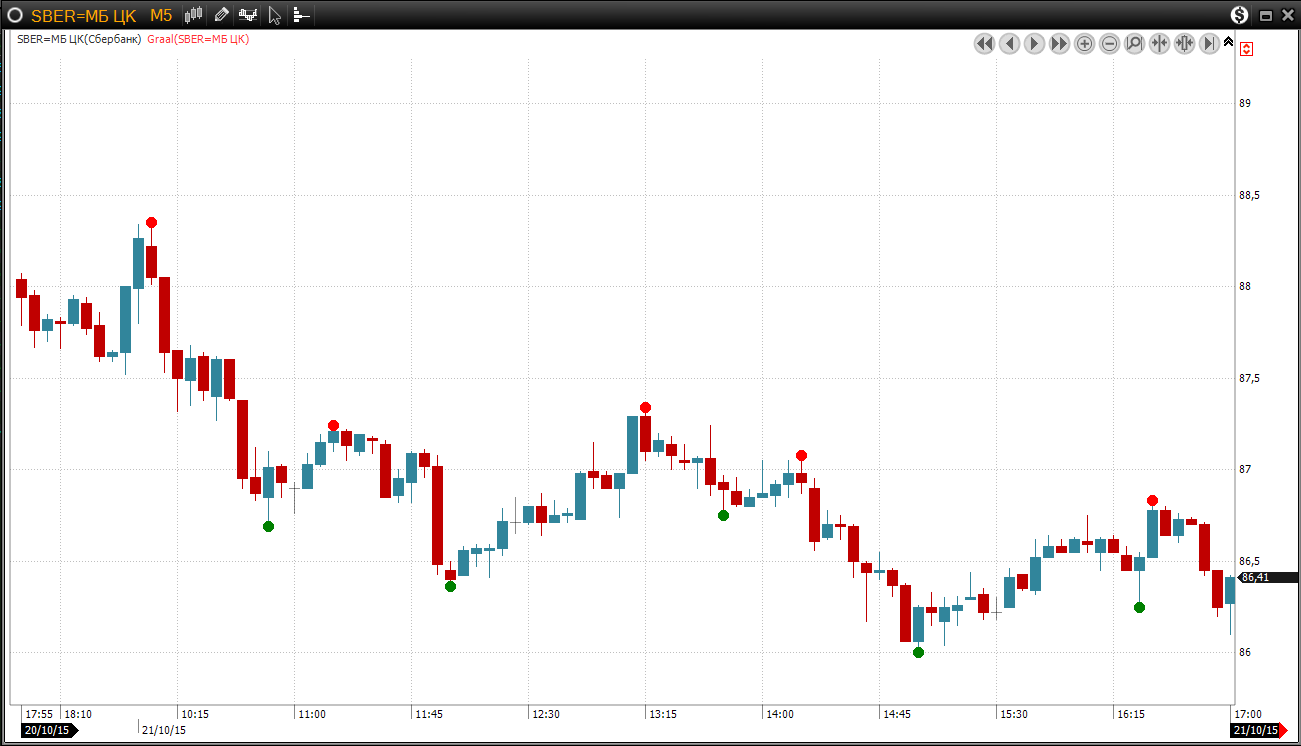Screen dimensions: 1301x746
Task: Open the SBER=МБ ЦК instrument selector
Action: 83,15
